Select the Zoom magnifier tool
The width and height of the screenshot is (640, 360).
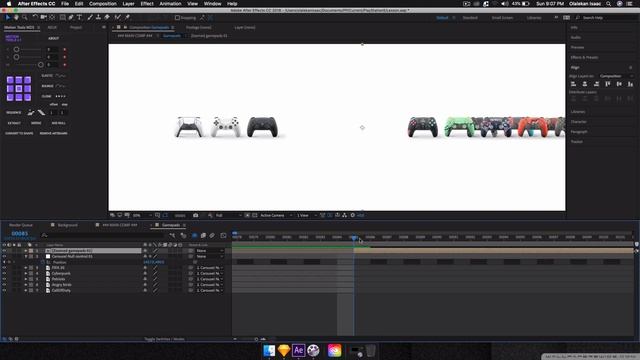[x=24, y=18]
